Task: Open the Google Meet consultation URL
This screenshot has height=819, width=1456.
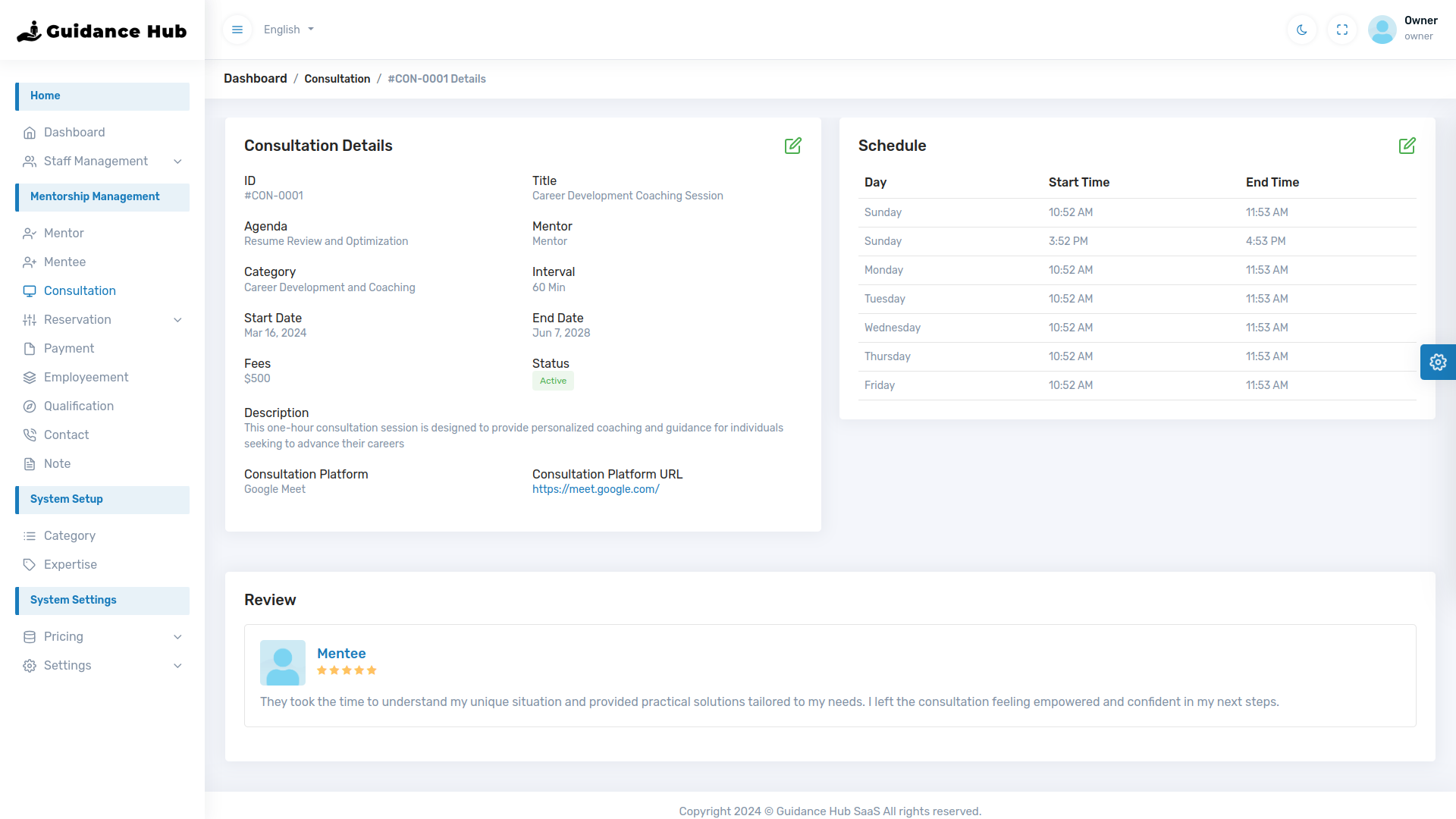Action: click(595, 489)
